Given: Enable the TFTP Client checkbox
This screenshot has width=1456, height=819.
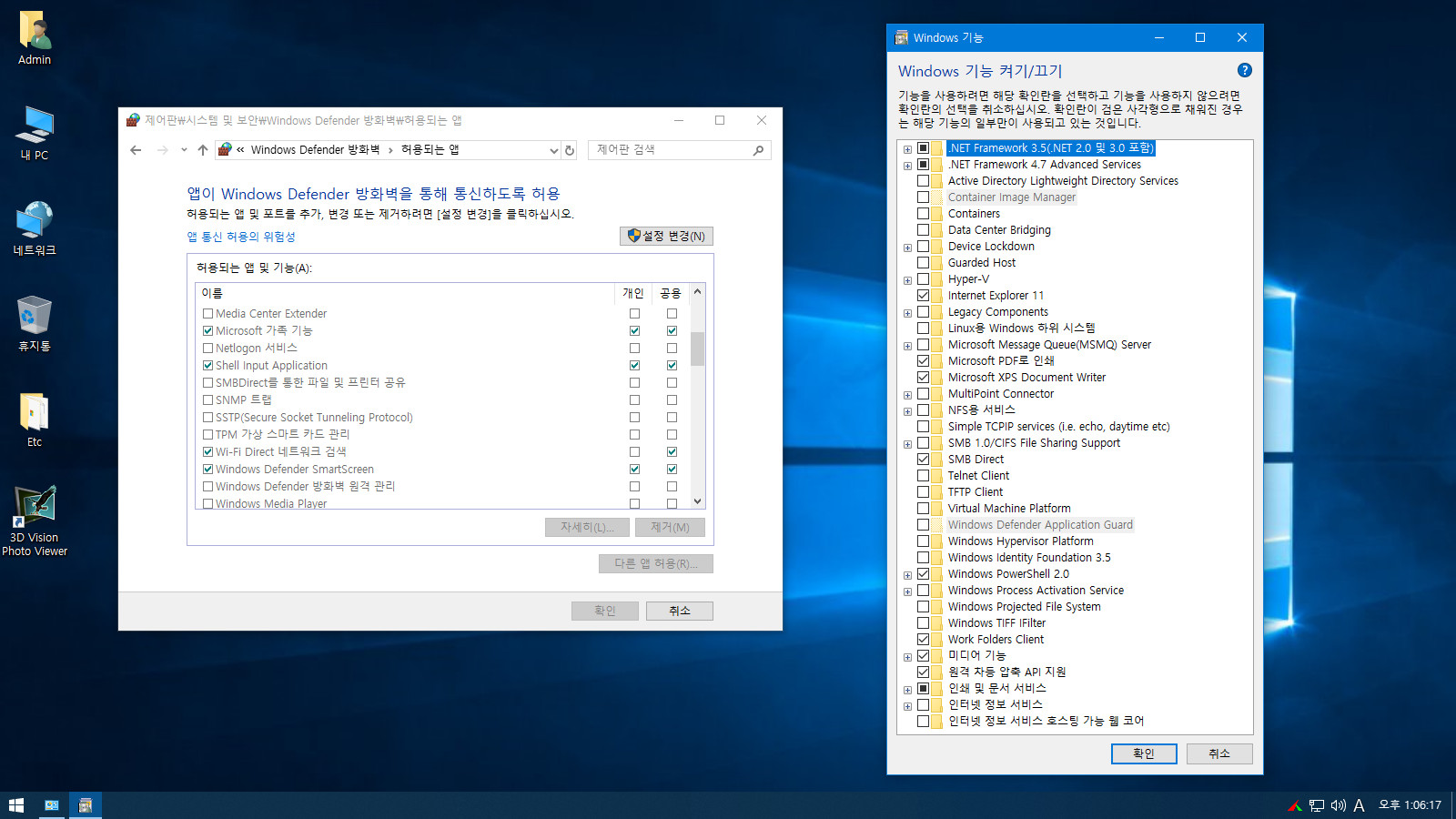Looking at the screenshot, I should [x=923, y=492].
